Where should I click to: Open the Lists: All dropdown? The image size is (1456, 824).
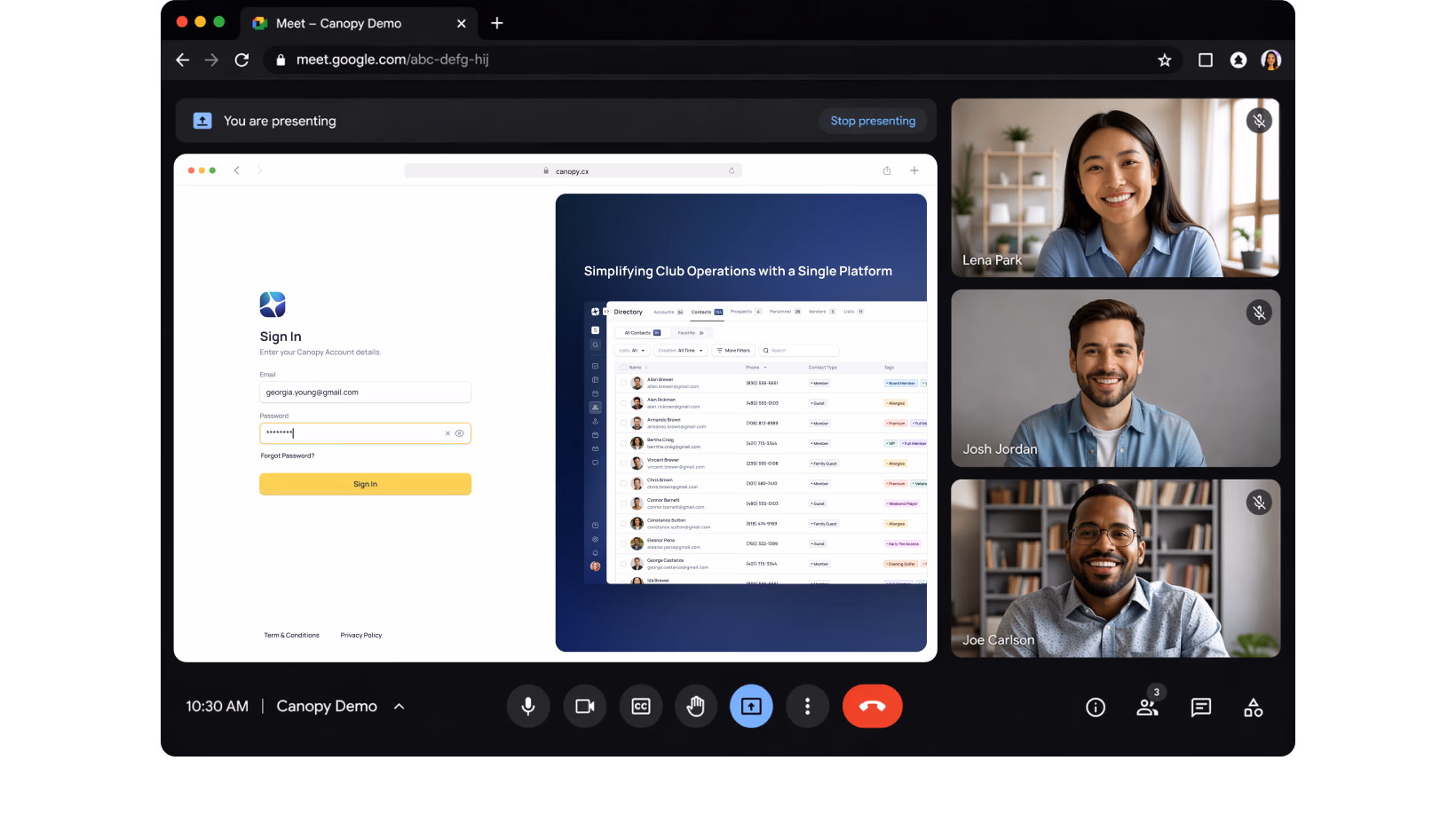point(633,351)
